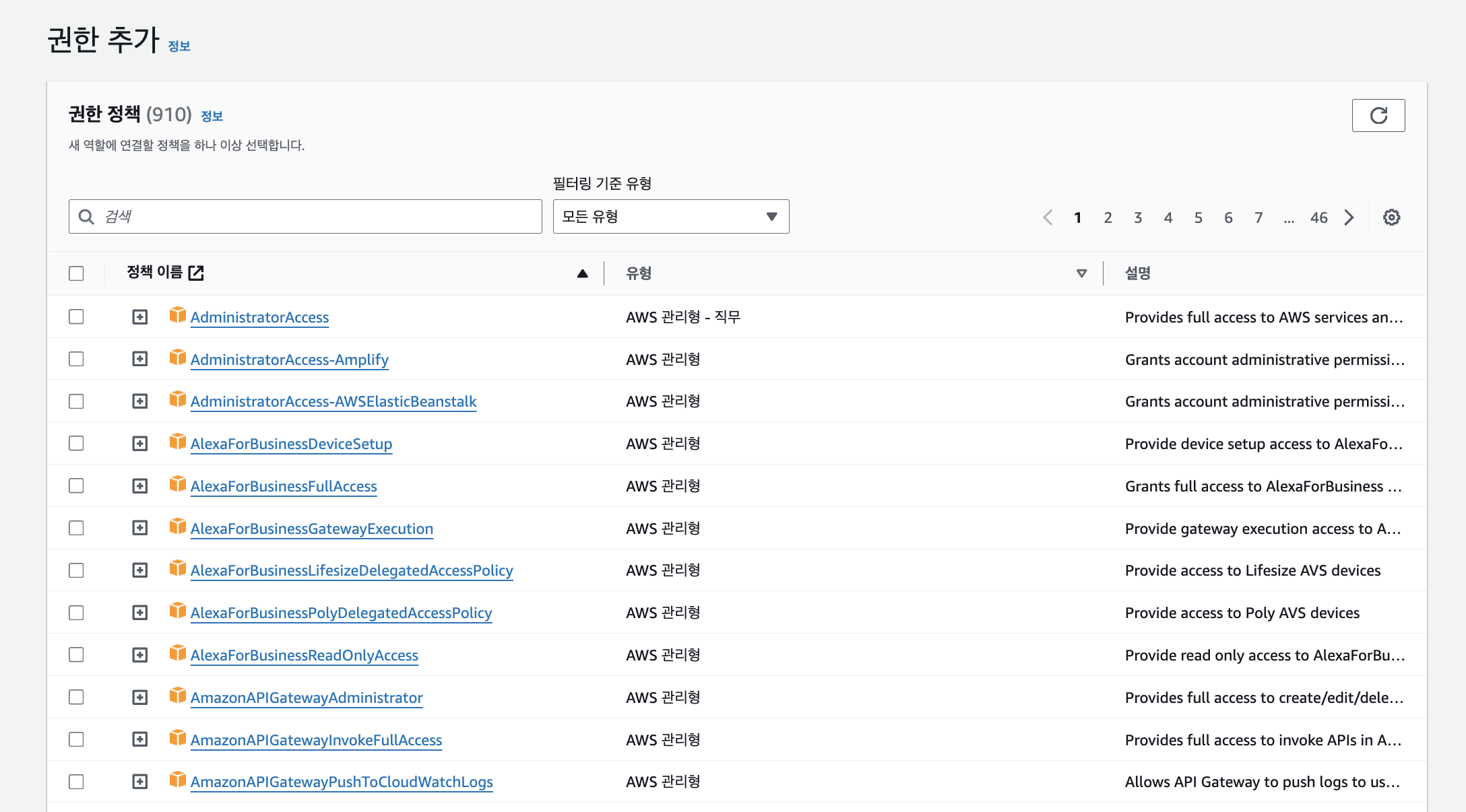Click external link icon beside 정책 이름
The width and height of the screenshot is (1466, 812).
196,273
